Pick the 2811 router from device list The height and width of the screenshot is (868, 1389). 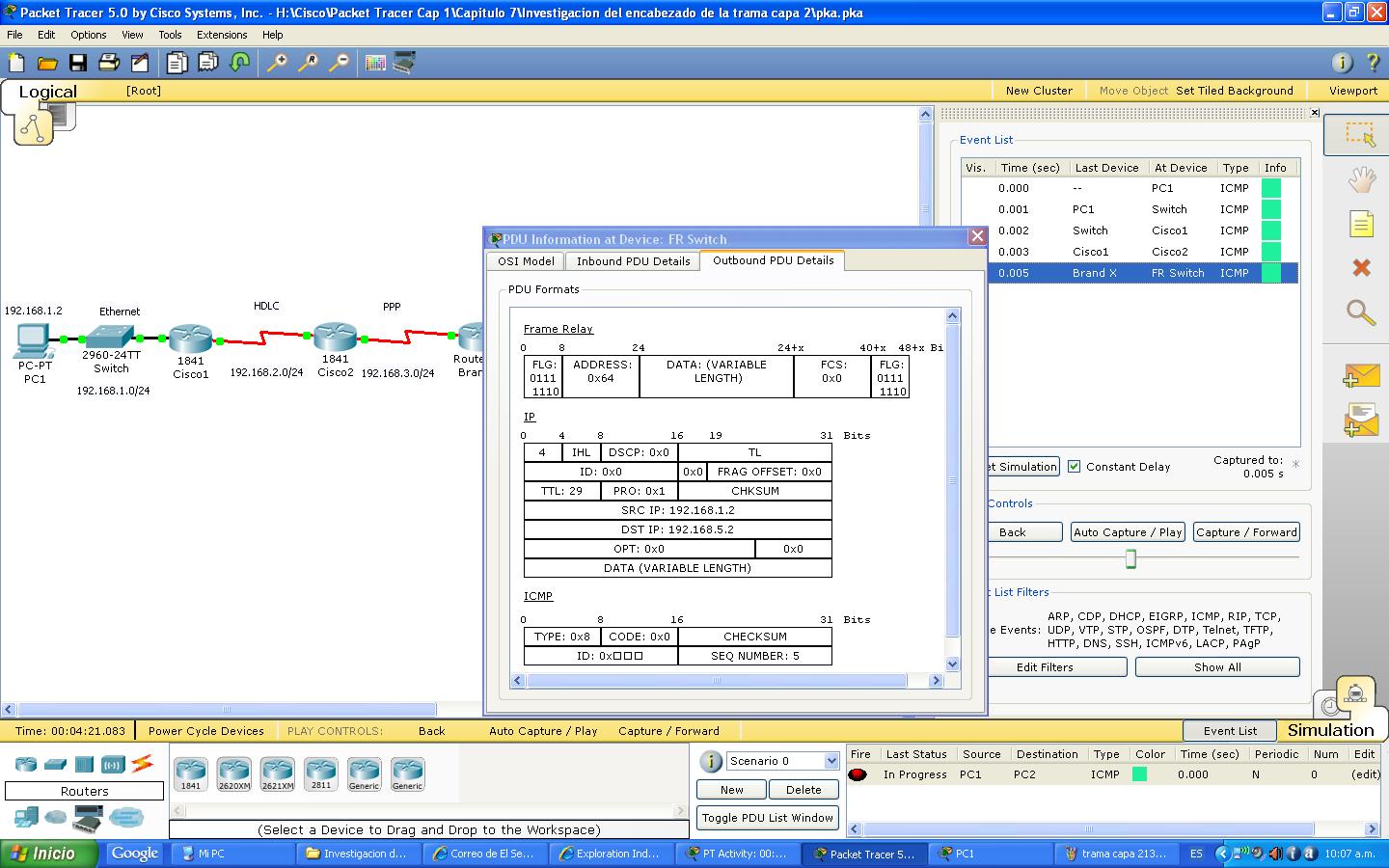(x=321, y=773)
